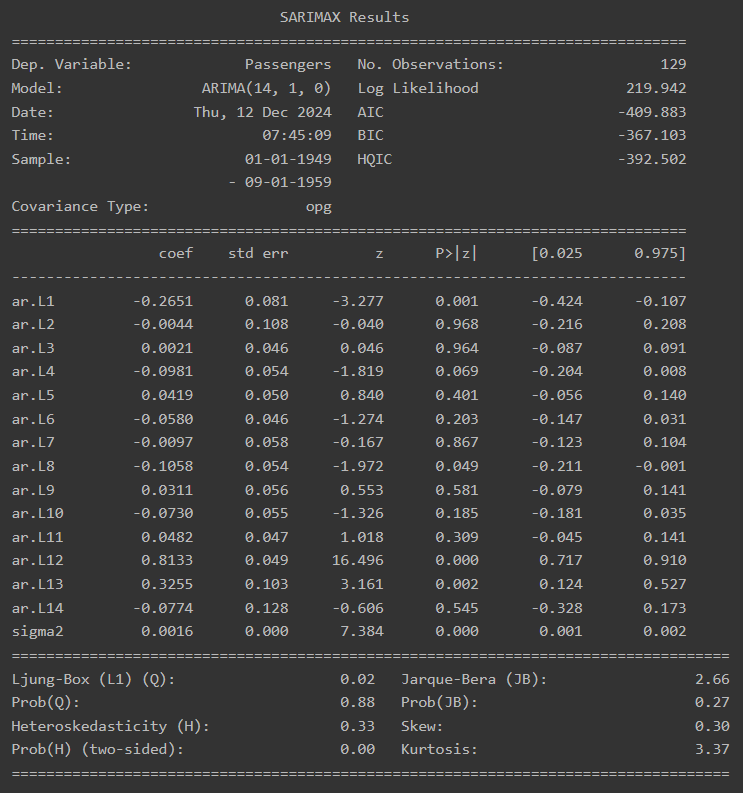The width and height of the screenshot is (743, 793).
Task: Select the ar.L5 coefficient "0.0419"
Action: tap(167, 395)
